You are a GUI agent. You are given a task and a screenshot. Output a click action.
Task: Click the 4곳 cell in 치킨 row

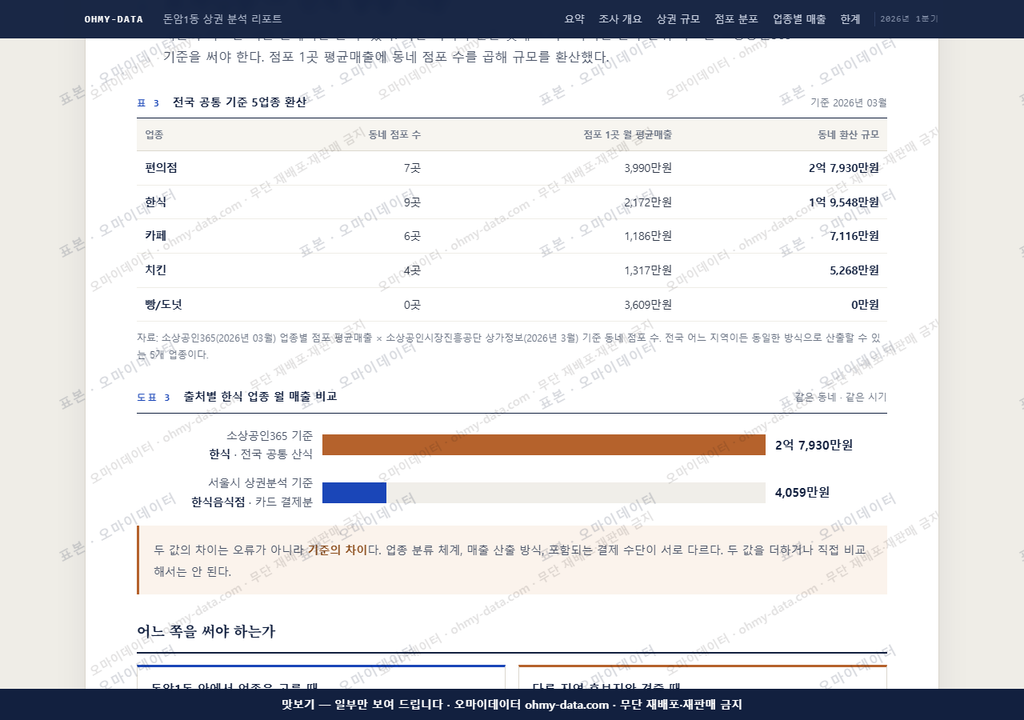[x=412, y=270]
